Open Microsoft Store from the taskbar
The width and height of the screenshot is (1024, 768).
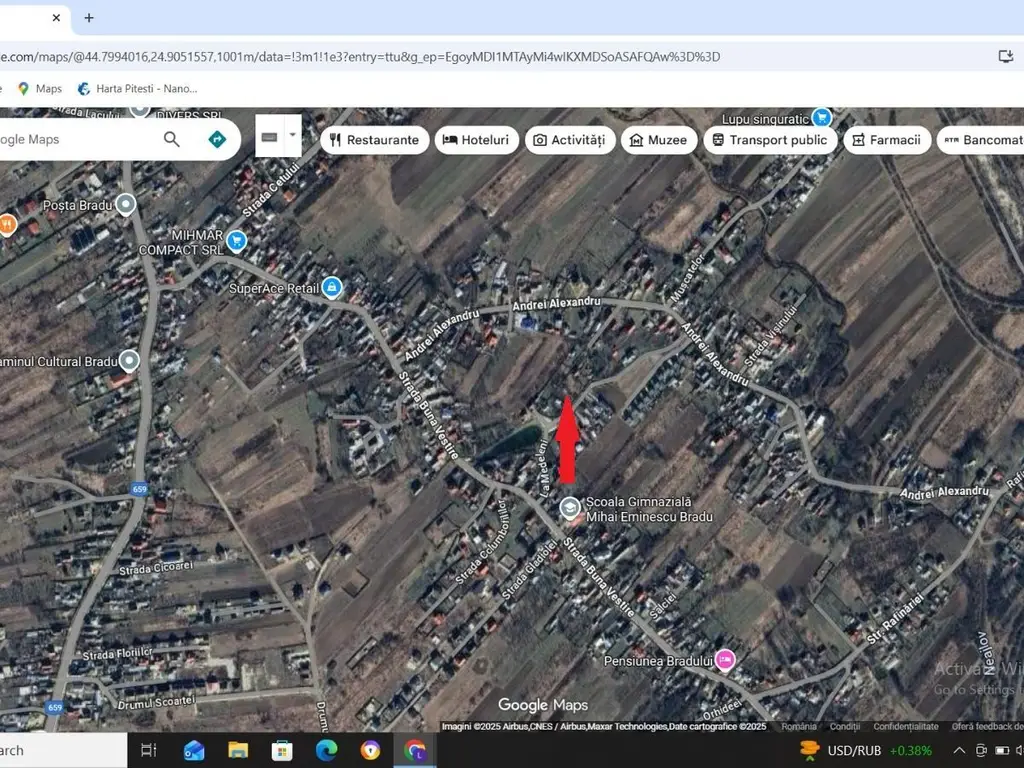click(x=282, y=750)
